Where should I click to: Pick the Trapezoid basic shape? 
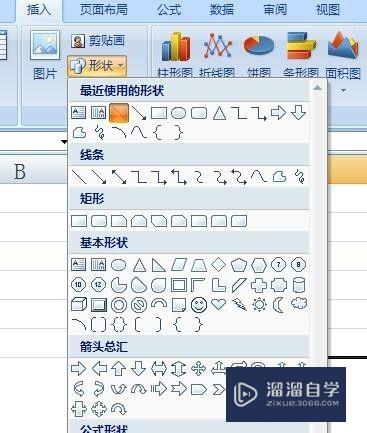pyautogui.click(x=199, y=265)
